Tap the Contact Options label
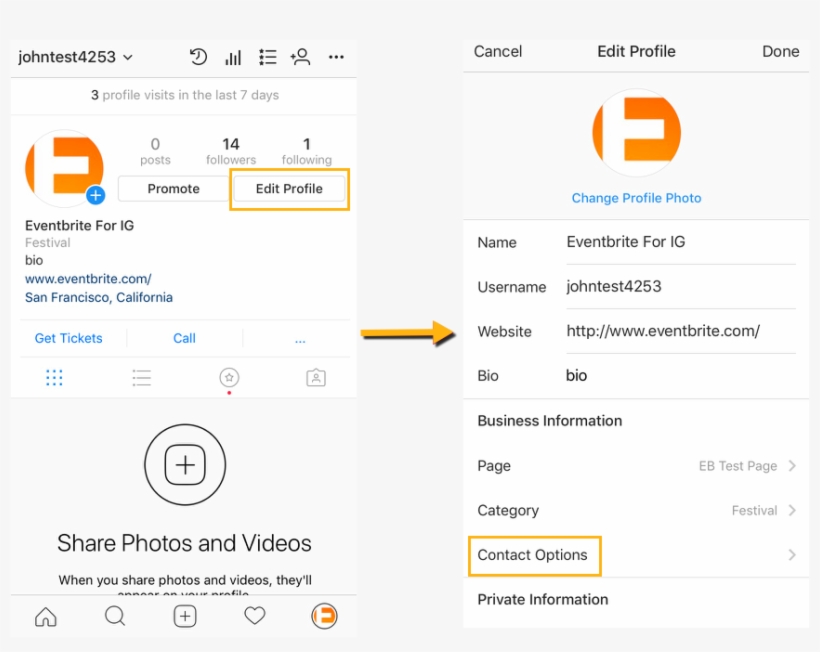Image resolution: width=820 pixels, height=652 pixels. pos(532,555)
